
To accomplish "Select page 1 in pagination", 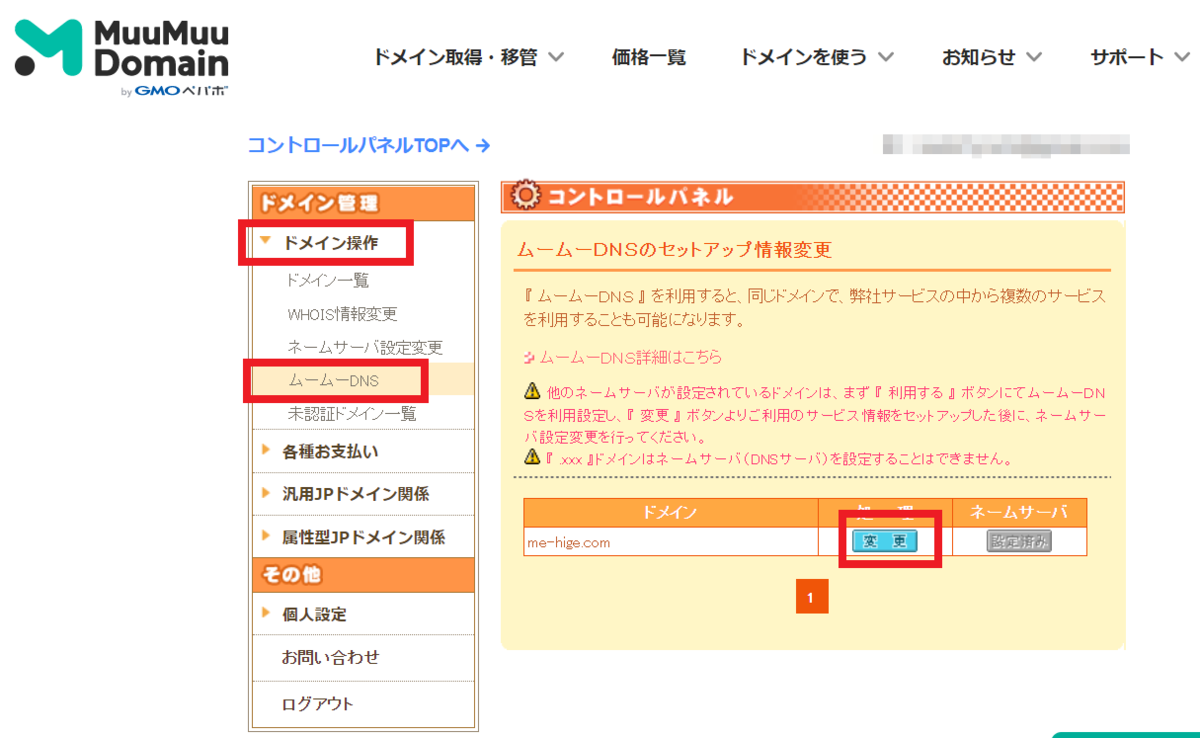I will (x=812, y=597).
